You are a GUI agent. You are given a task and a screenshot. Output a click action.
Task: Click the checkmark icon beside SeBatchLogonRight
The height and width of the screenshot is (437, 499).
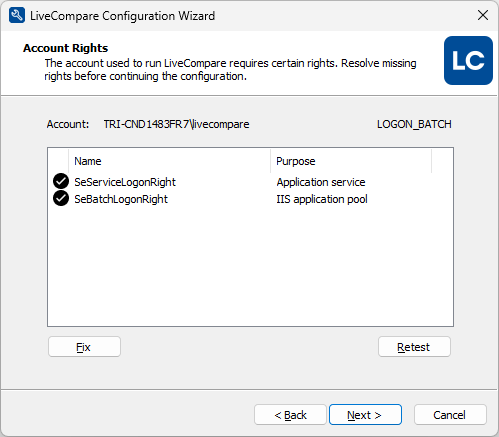pyautogui.click(x=61, y=199)
